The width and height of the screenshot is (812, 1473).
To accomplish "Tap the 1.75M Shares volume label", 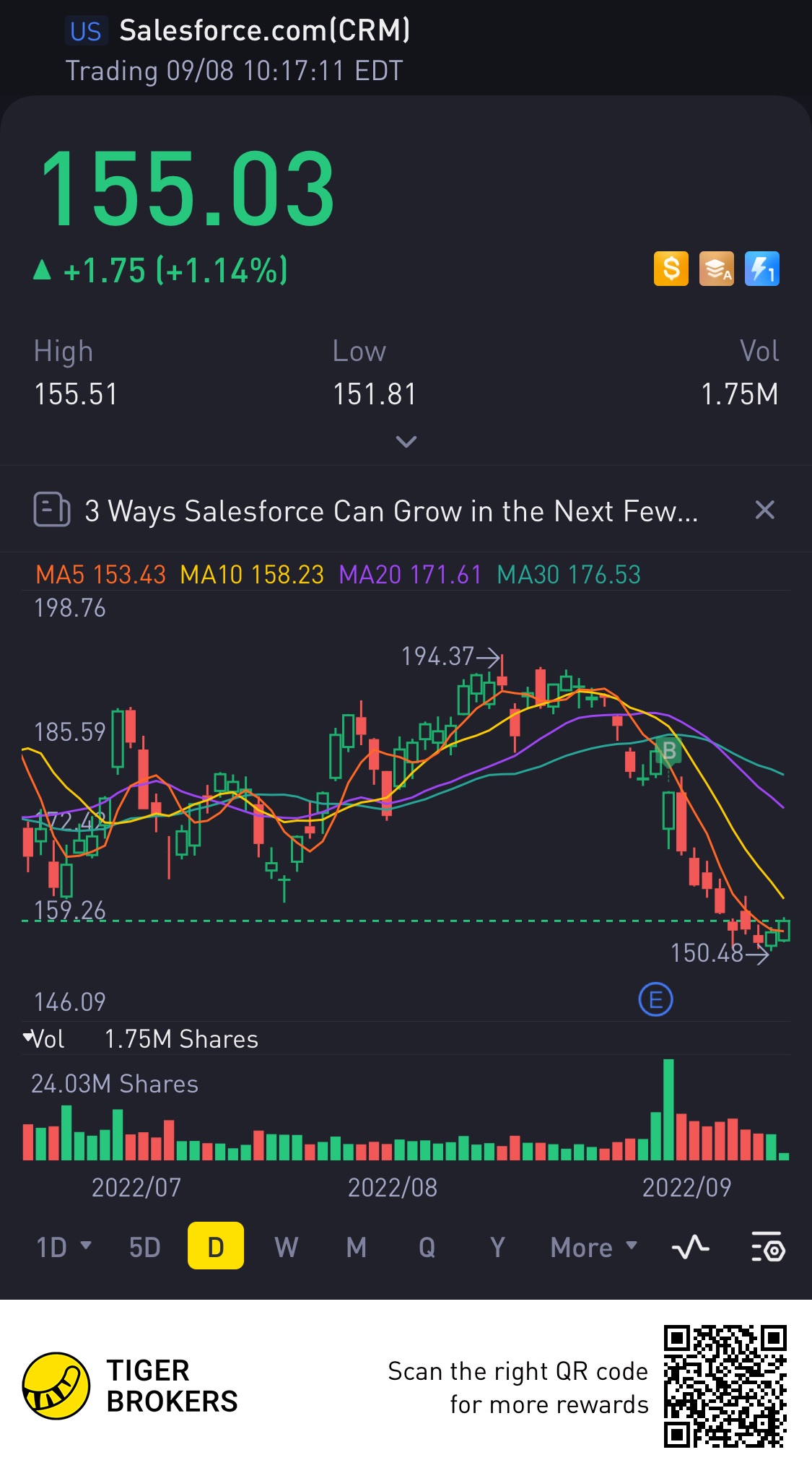I will pos(181,1039).
